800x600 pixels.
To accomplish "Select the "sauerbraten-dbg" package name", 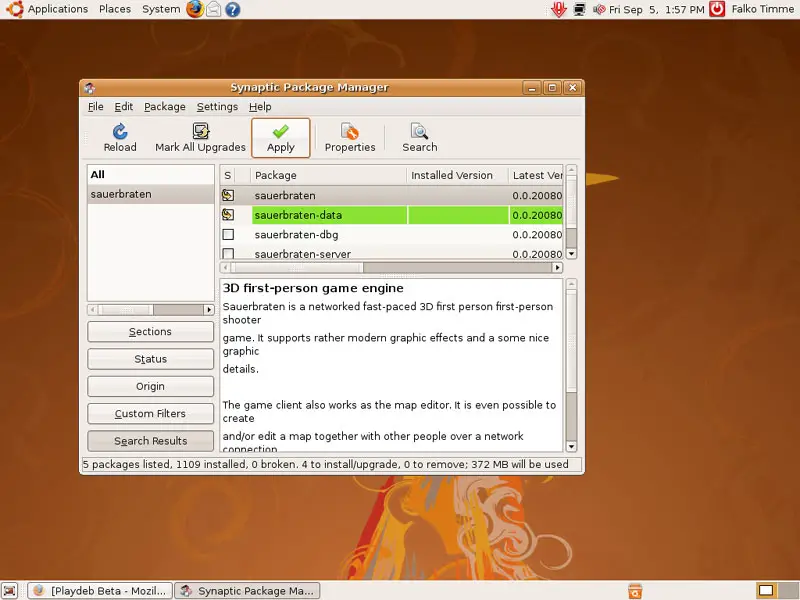I will pos(296,235).
